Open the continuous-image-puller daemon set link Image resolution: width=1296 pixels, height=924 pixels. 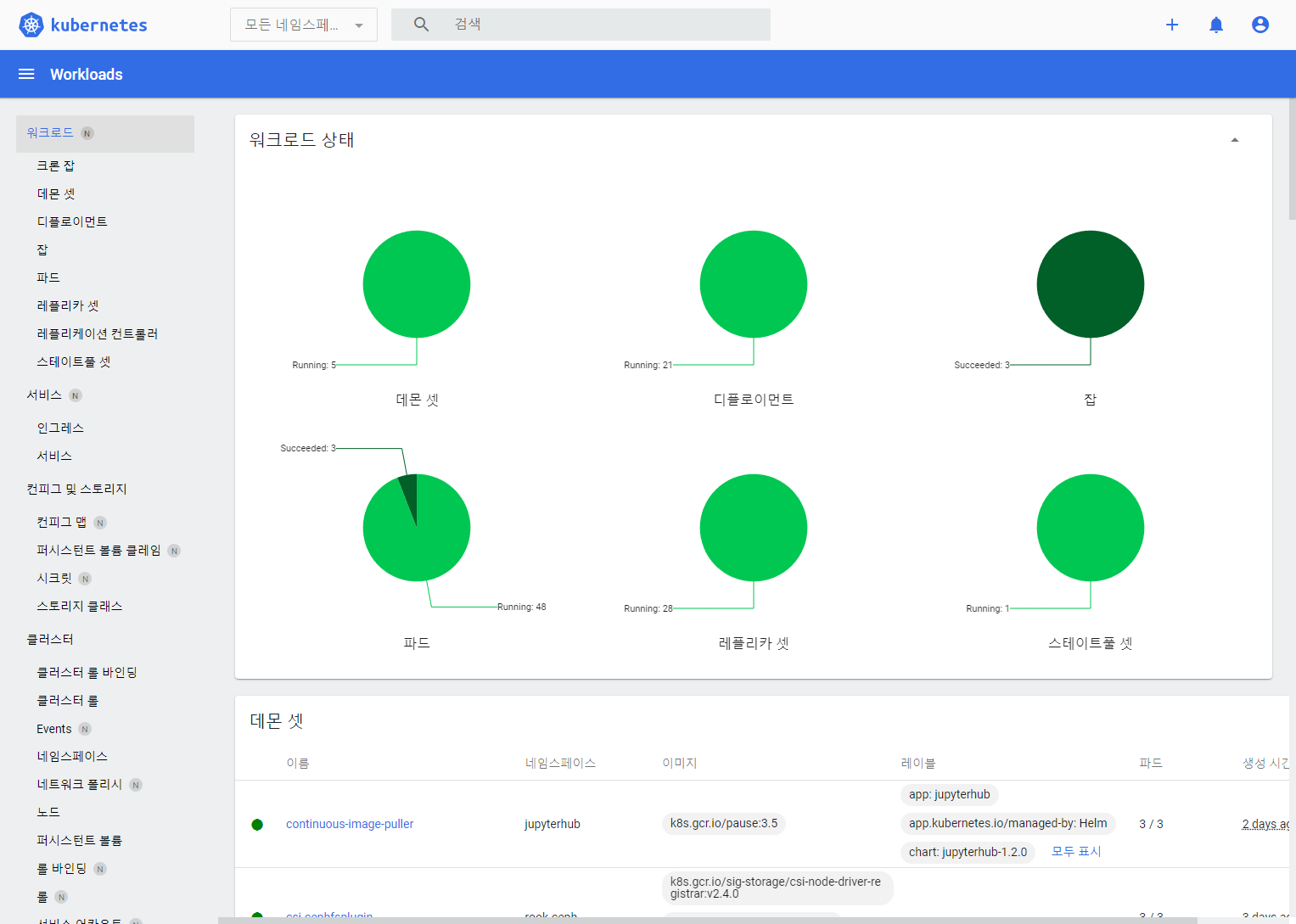click(x=350, y=824)
